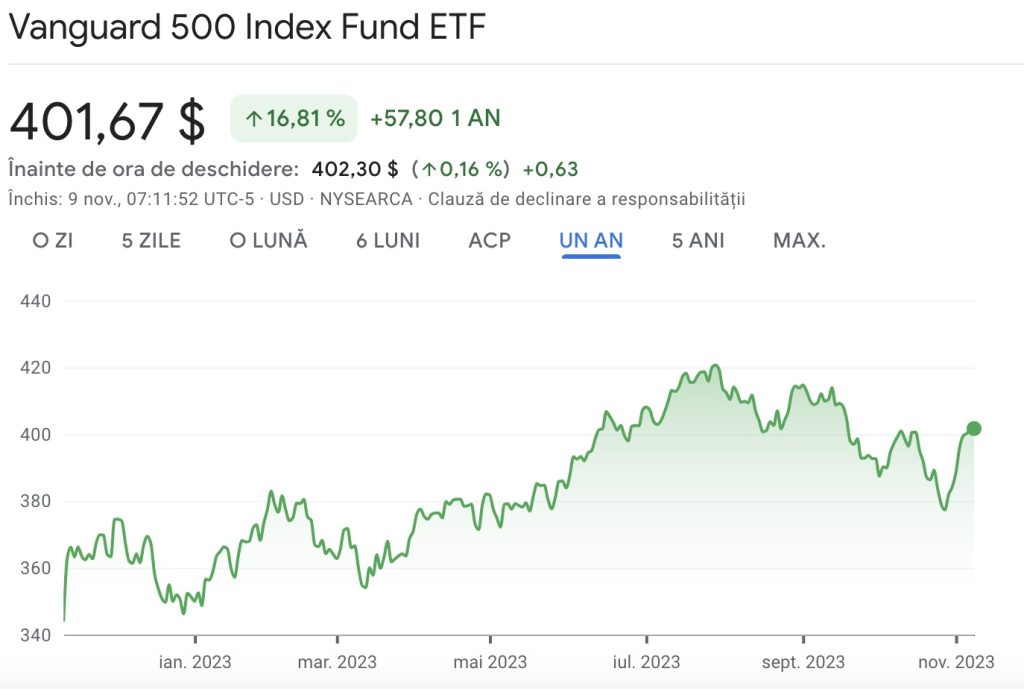Select the O ZI time range tab
This screenshot has height=689, width=1024.
53,241
